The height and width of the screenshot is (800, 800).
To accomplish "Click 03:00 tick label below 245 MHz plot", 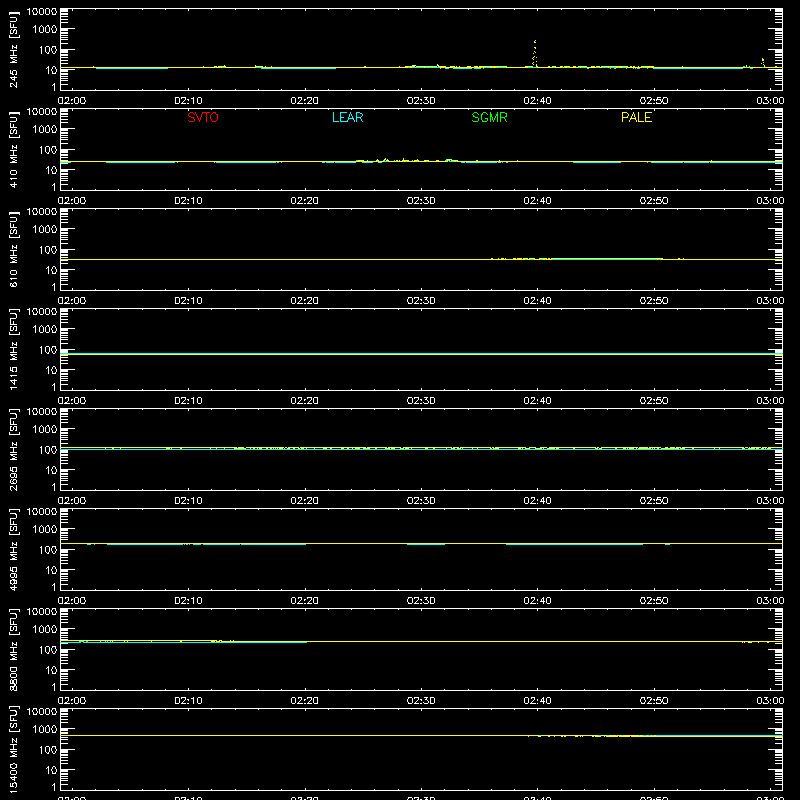I will (770, 101).
